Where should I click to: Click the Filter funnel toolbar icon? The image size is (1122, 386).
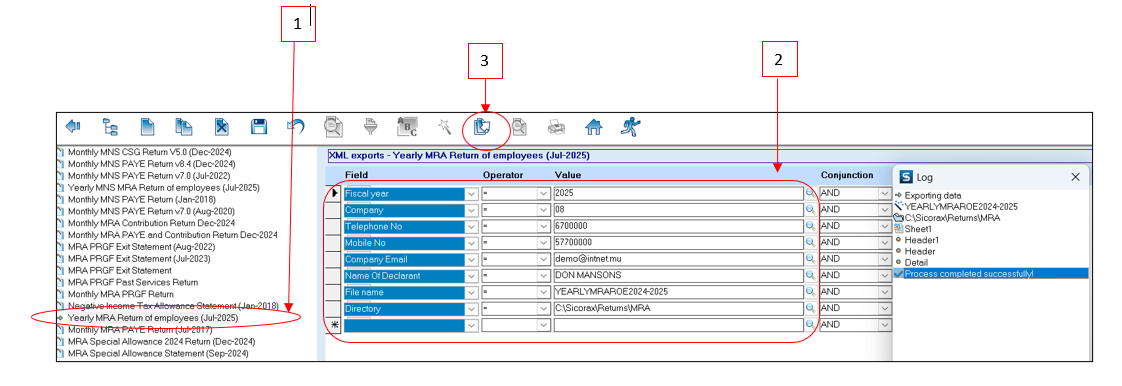pyautogui.click(x=370, y=127)
